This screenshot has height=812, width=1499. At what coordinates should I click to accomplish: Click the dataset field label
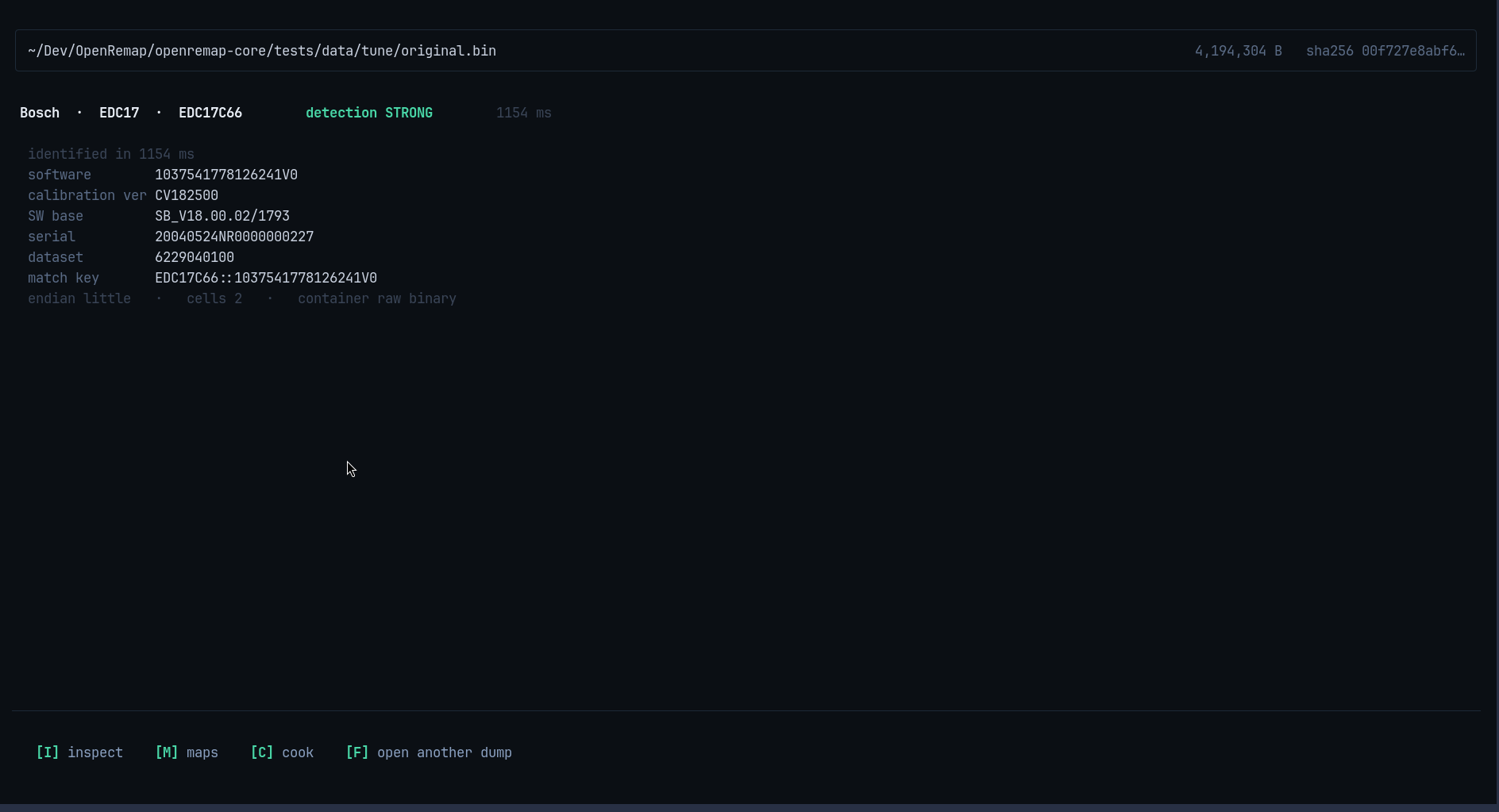56,257
